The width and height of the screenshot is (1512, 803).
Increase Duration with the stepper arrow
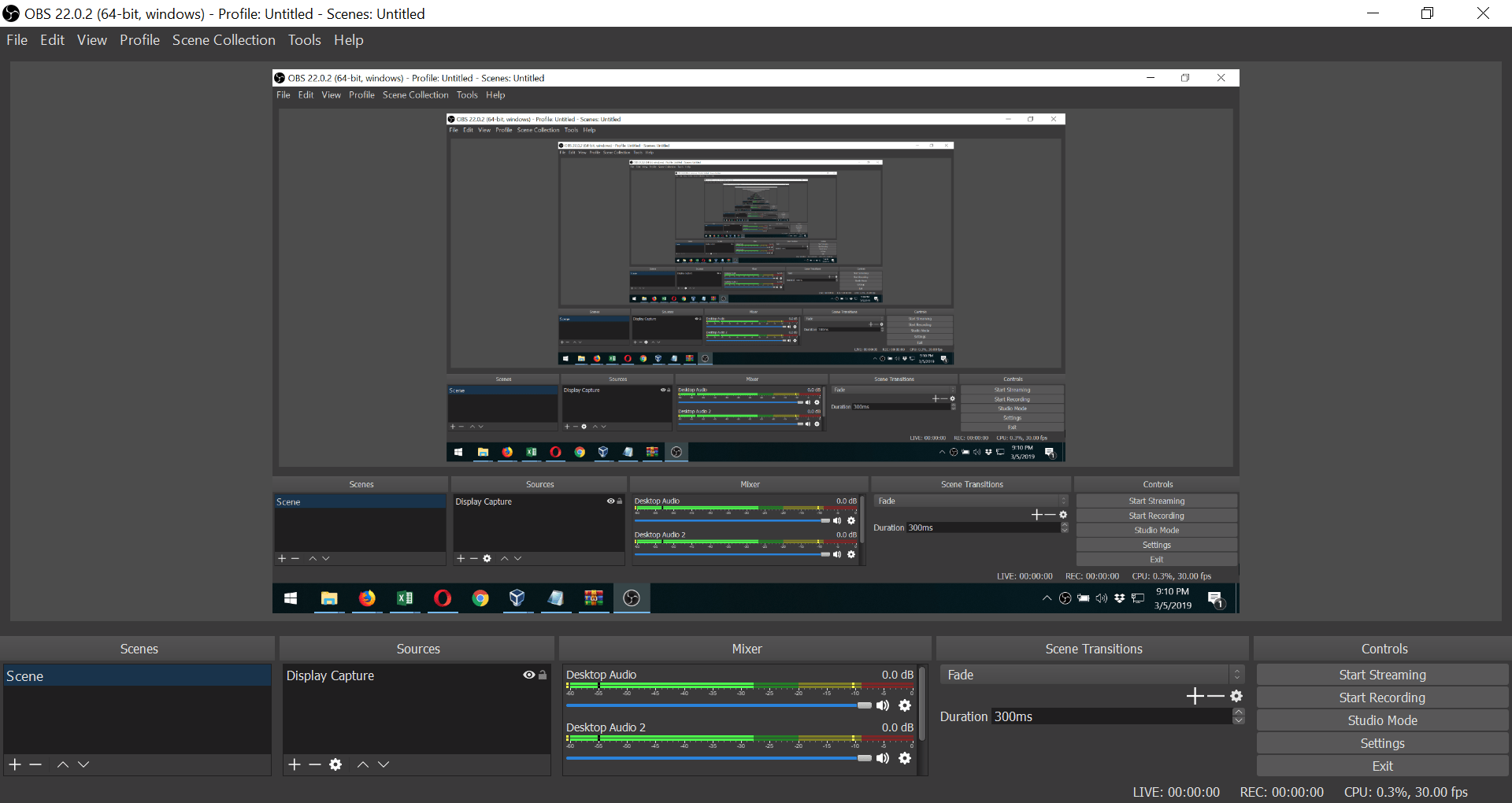point(1238,711)
